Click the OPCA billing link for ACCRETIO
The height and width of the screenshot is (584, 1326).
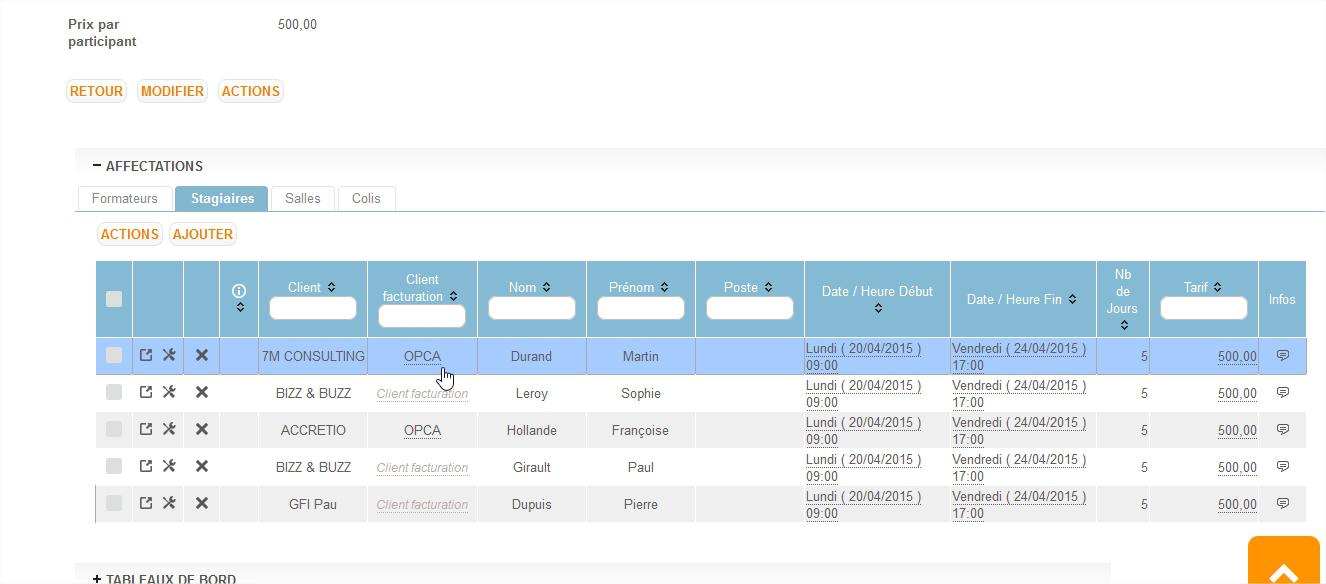pos(422,430)
